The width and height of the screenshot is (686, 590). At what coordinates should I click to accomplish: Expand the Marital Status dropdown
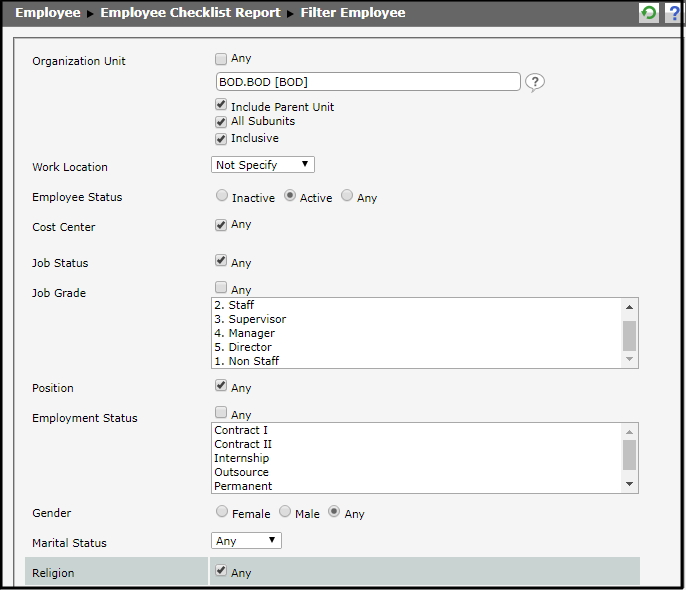[246, 541]
